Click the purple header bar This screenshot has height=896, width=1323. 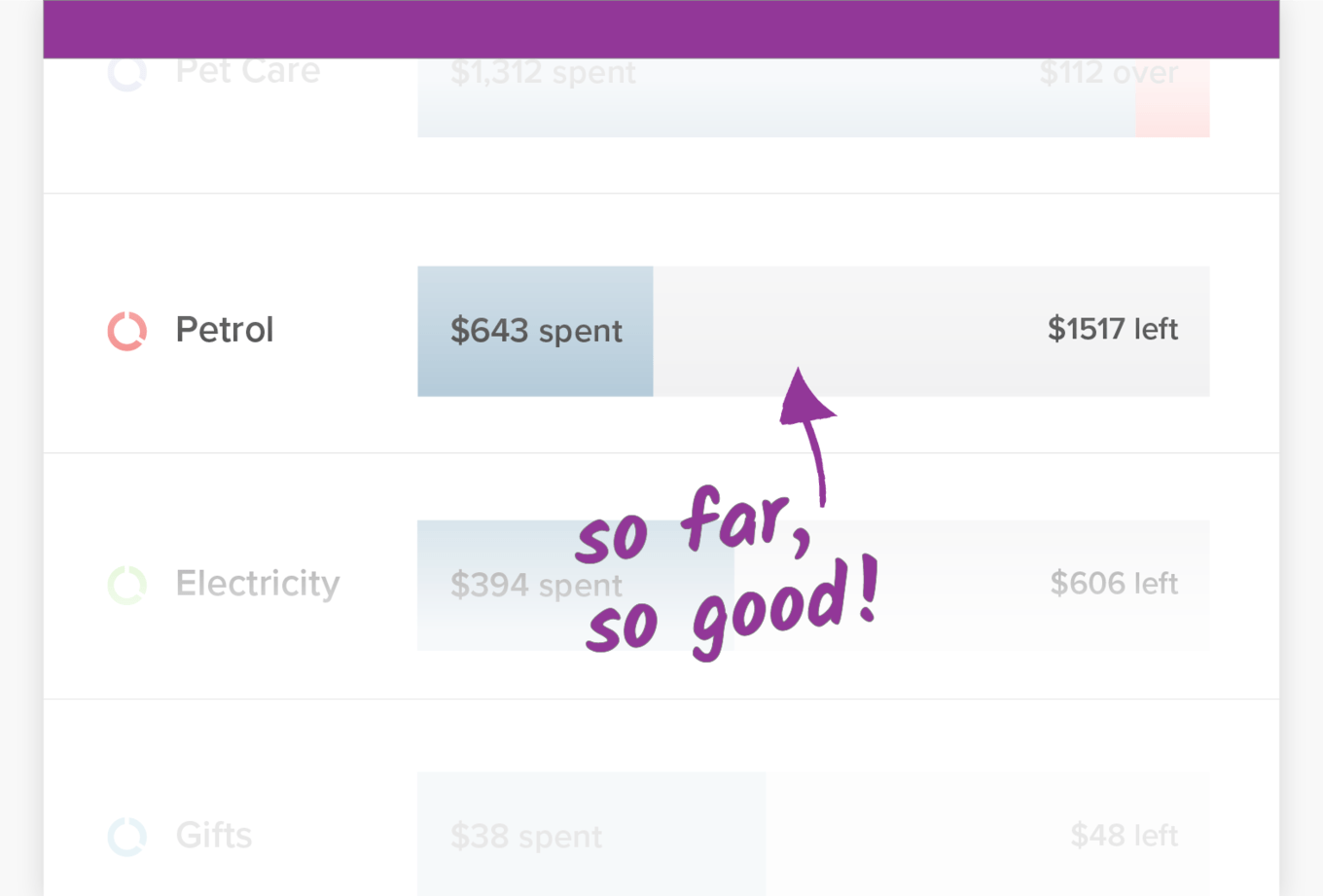tap(661, 29)
